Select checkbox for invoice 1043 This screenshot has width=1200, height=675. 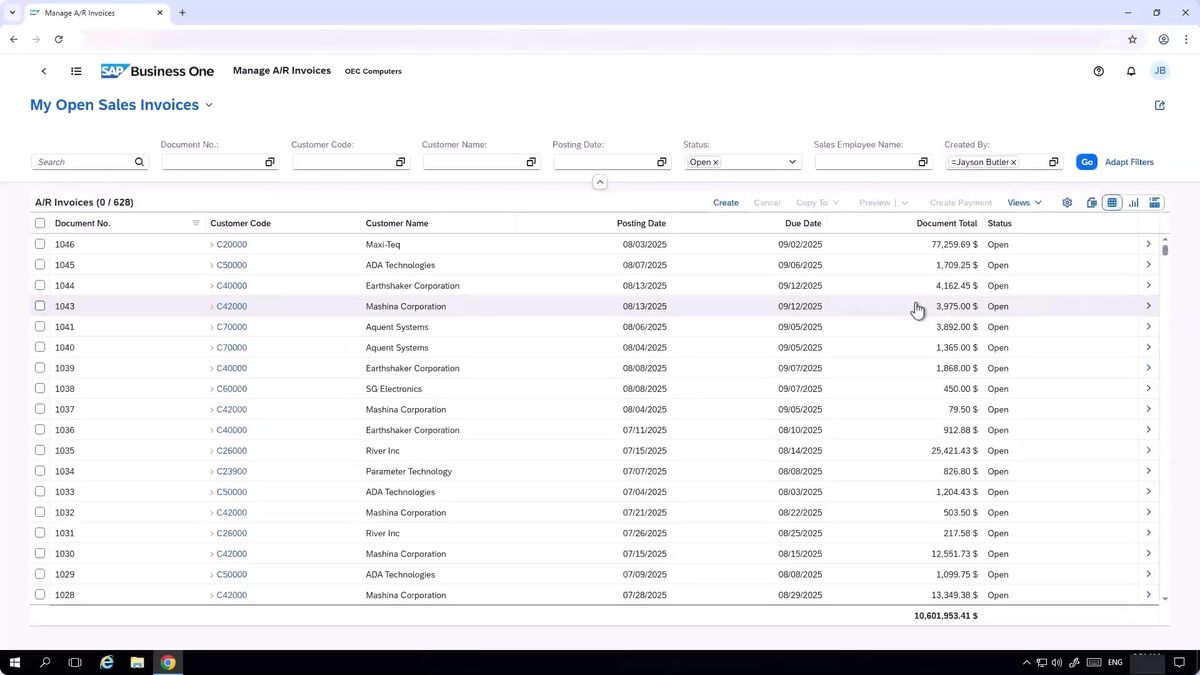(40, 306)
